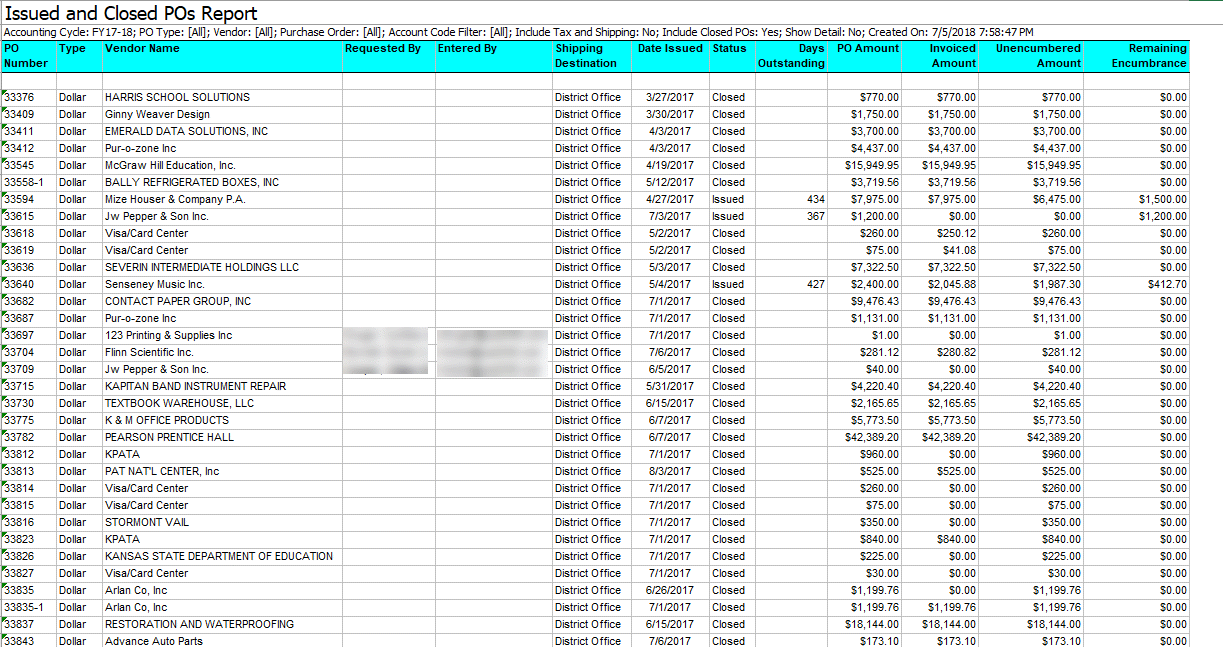
Task: Click PO amount $18,144.00
Action: pos(872,625)
